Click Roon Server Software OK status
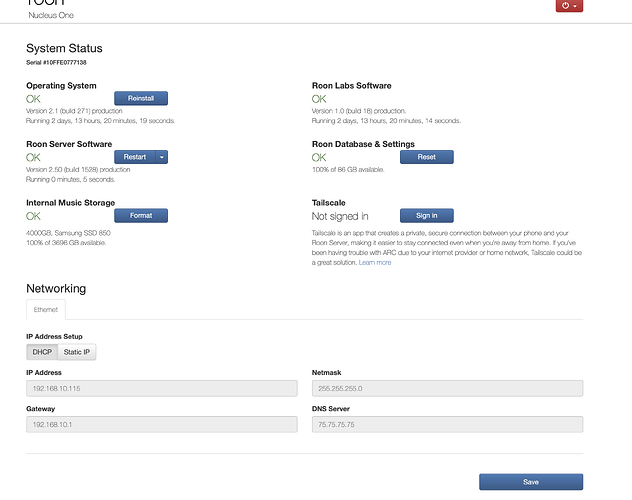 pos(33,158)
